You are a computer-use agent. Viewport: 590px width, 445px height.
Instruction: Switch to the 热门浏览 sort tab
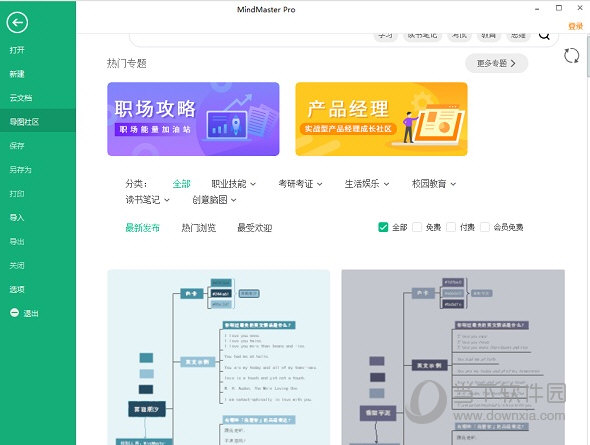(x=199, y=228)
